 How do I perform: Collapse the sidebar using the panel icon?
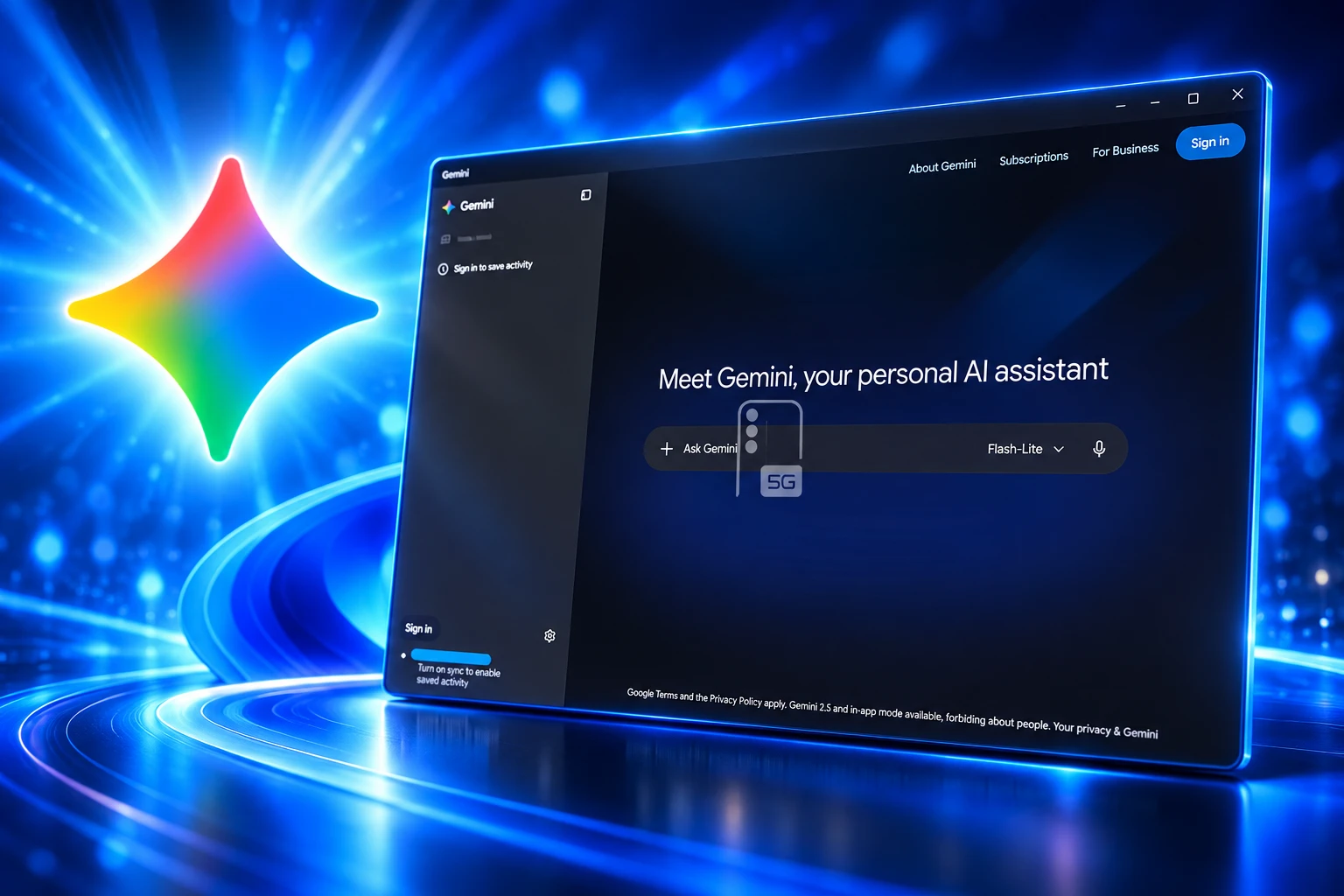pyautogui.click(x=586, y=195)
